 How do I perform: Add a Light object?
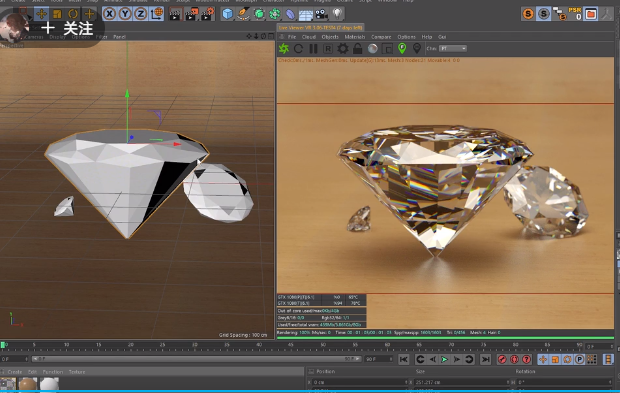coord(337,14)
